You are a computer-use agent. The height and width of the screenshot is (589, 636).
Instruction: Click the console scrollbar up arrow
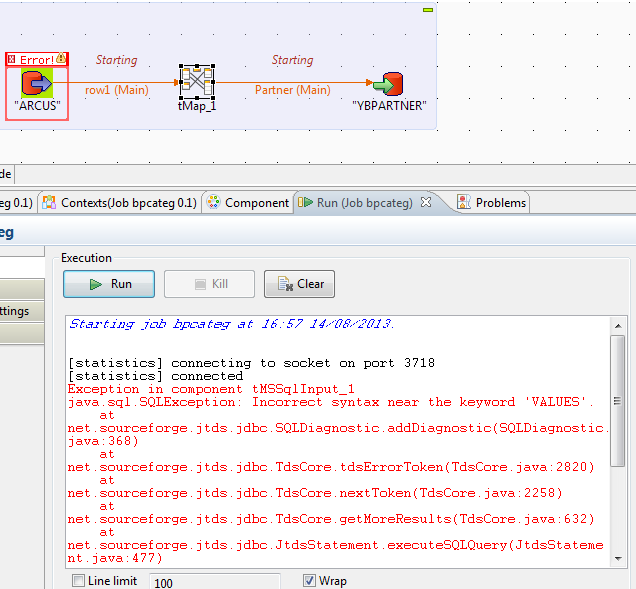[618, 326]
